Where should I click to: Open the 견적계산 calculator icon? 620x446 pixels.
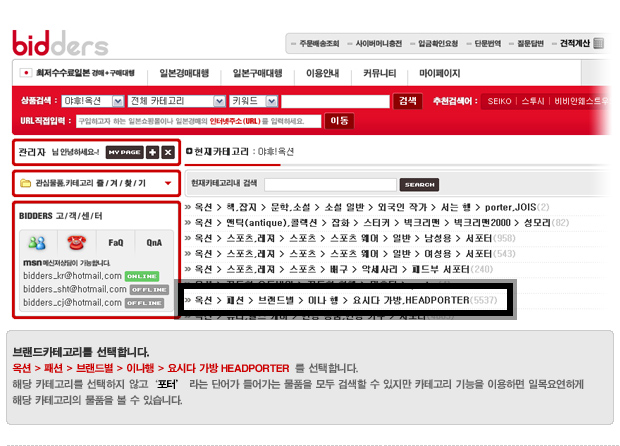coord(599,43)
